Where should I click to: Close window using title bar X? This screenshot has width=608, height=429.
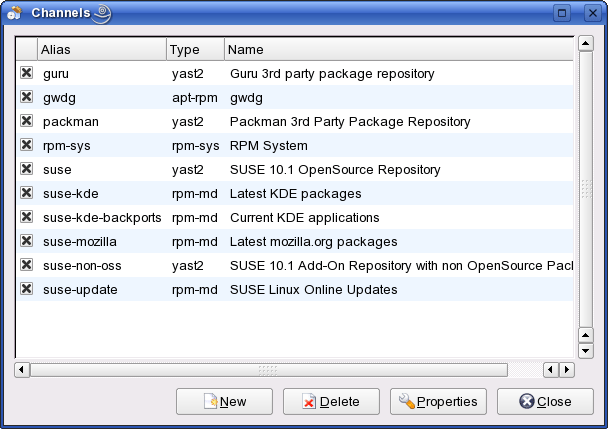point(588,13)
